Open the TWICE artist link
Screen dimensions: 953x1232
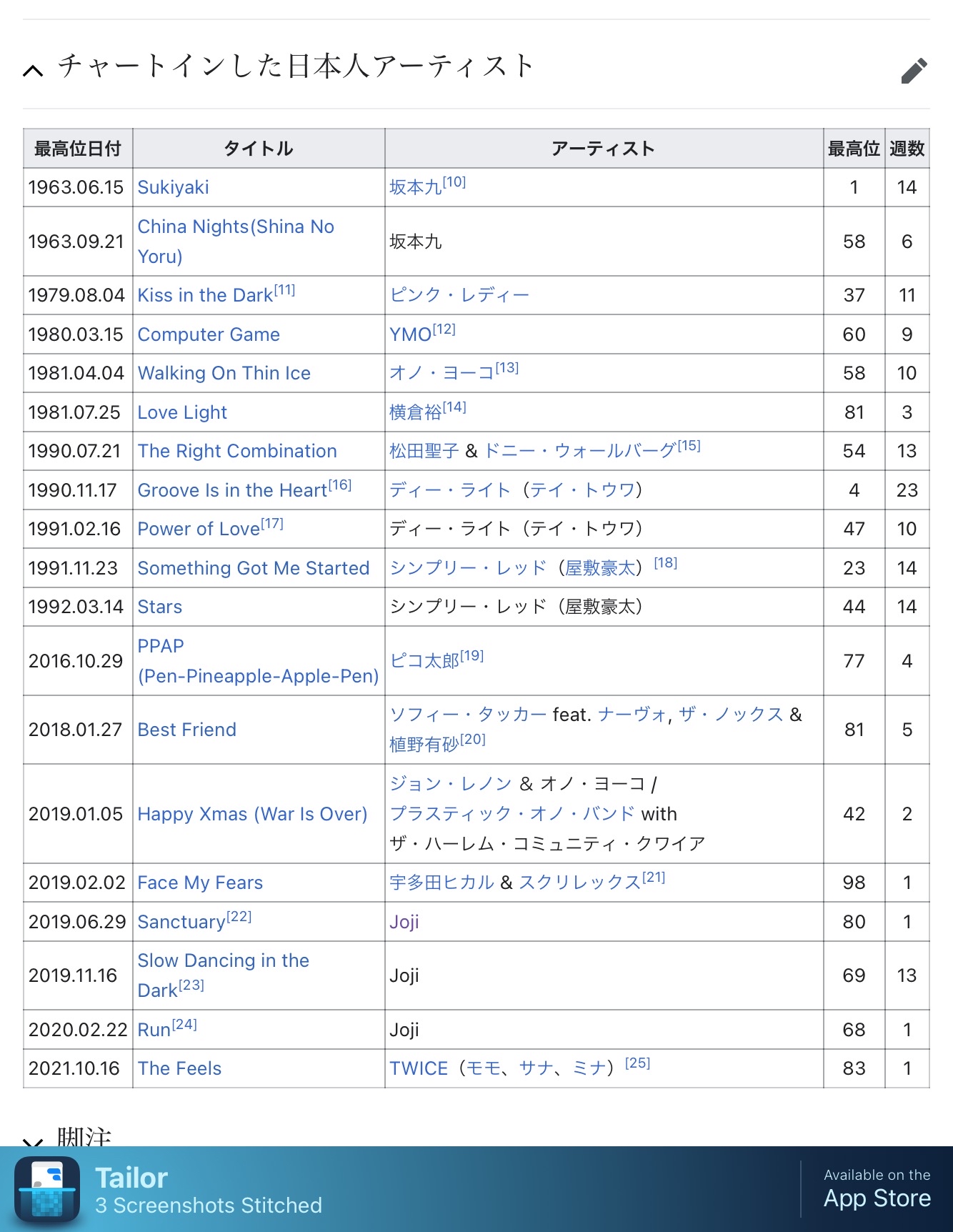[419, 1068]
